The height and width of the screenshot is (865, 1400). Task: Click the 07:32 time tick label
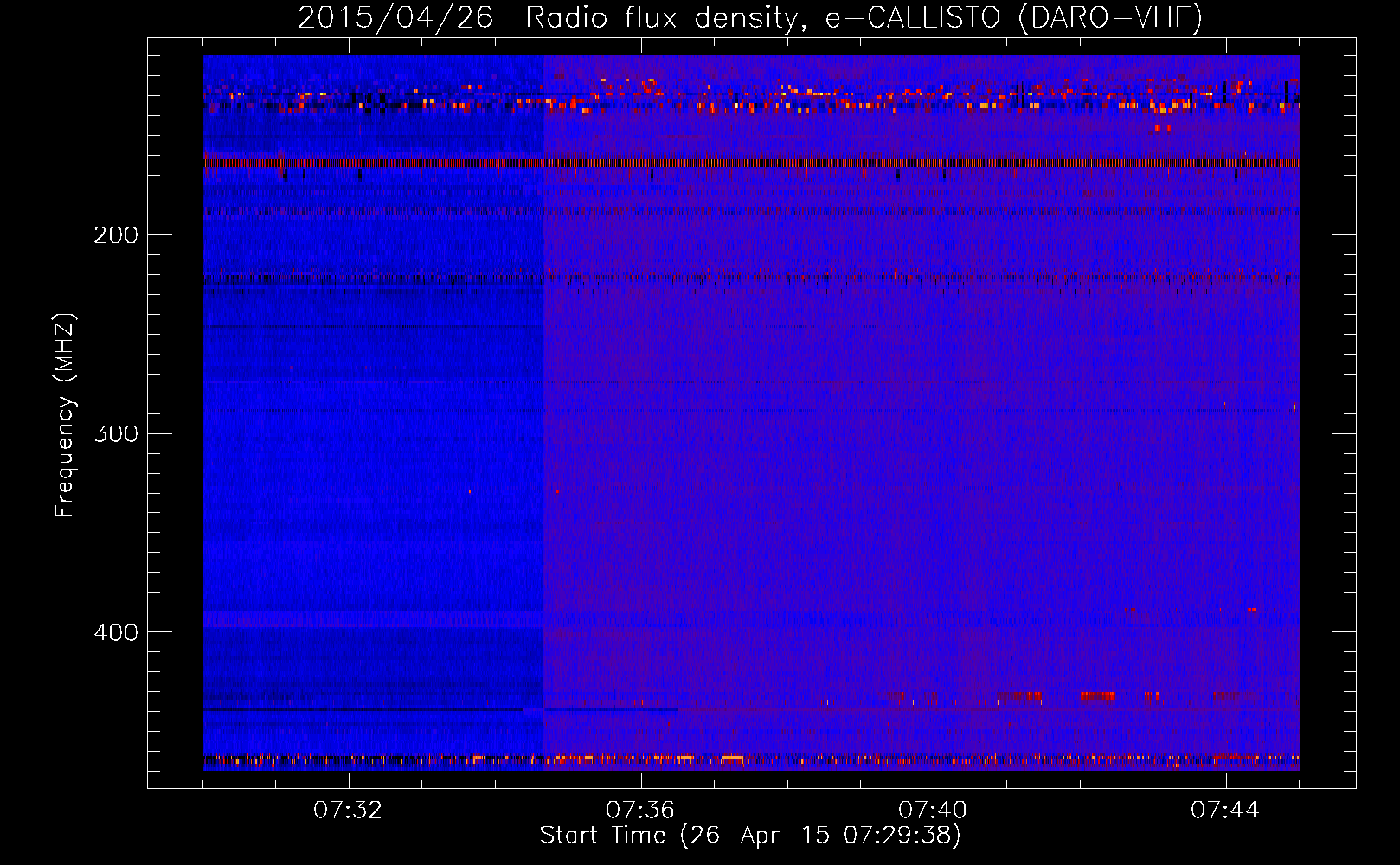pos(348,810)
